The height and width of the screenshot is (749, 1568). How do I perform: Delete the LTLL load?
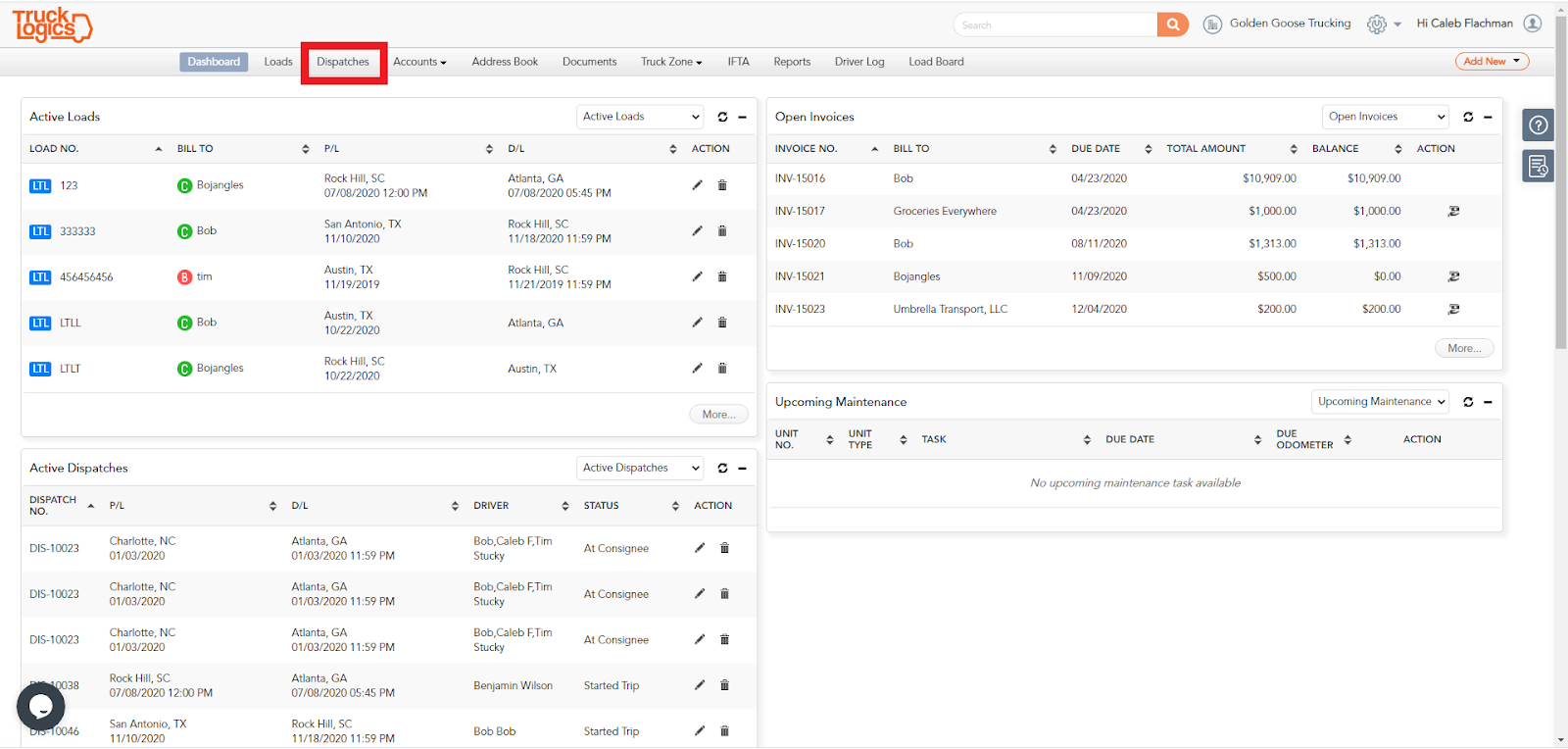(722, 323)
